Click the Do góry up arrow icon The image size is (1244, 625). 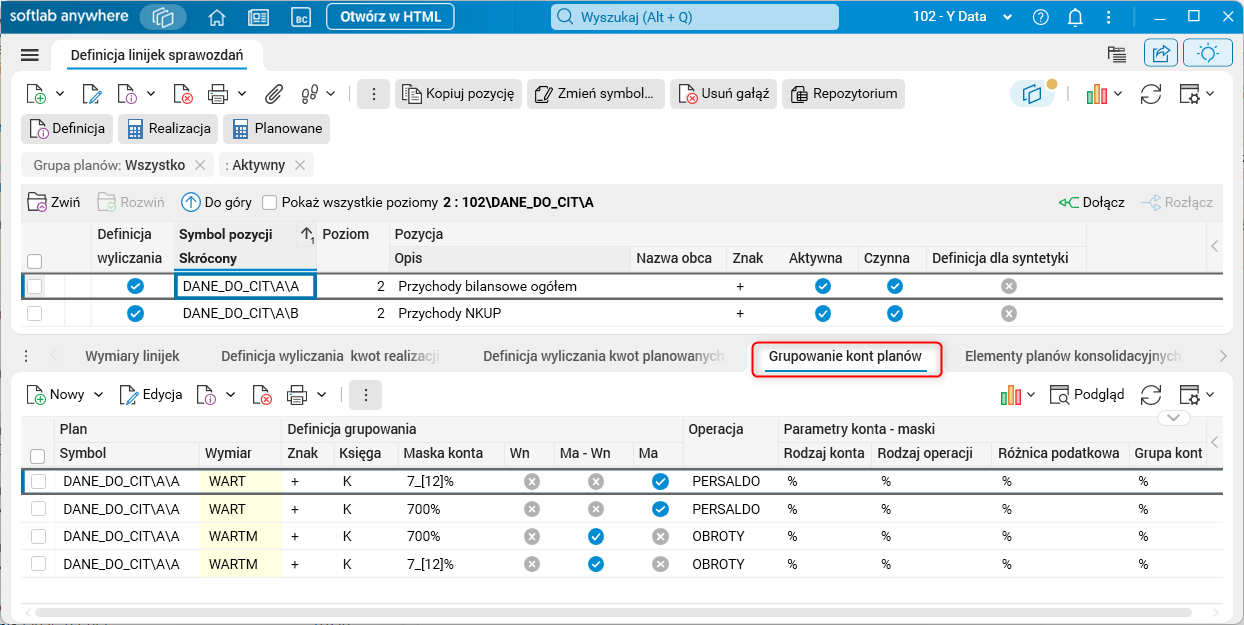[x=190, y=202]
